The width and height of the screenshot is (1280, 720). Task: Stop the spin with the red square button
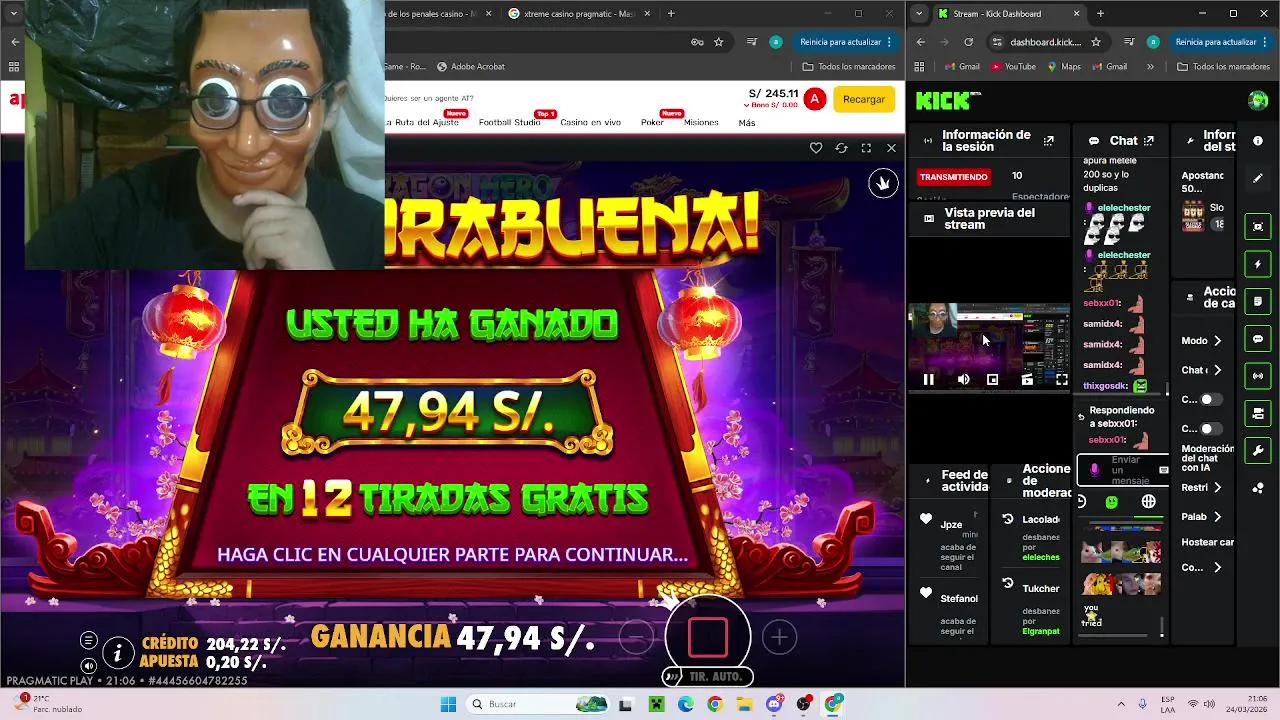click(708, 637)
